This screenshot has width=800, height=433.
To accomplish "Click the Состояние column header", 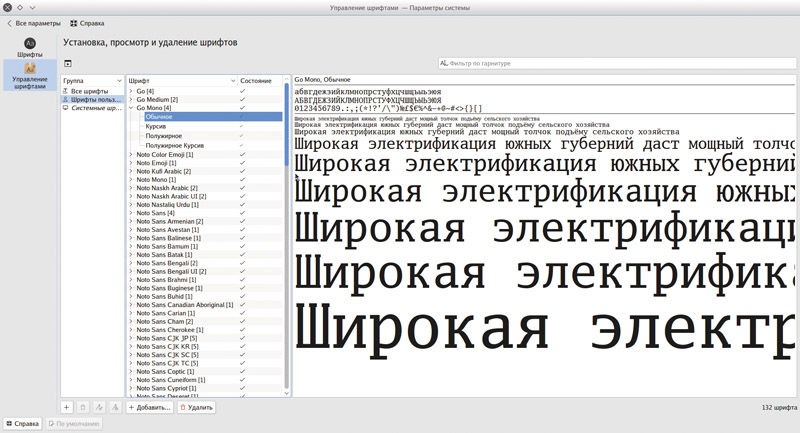I will pos(260,81).
